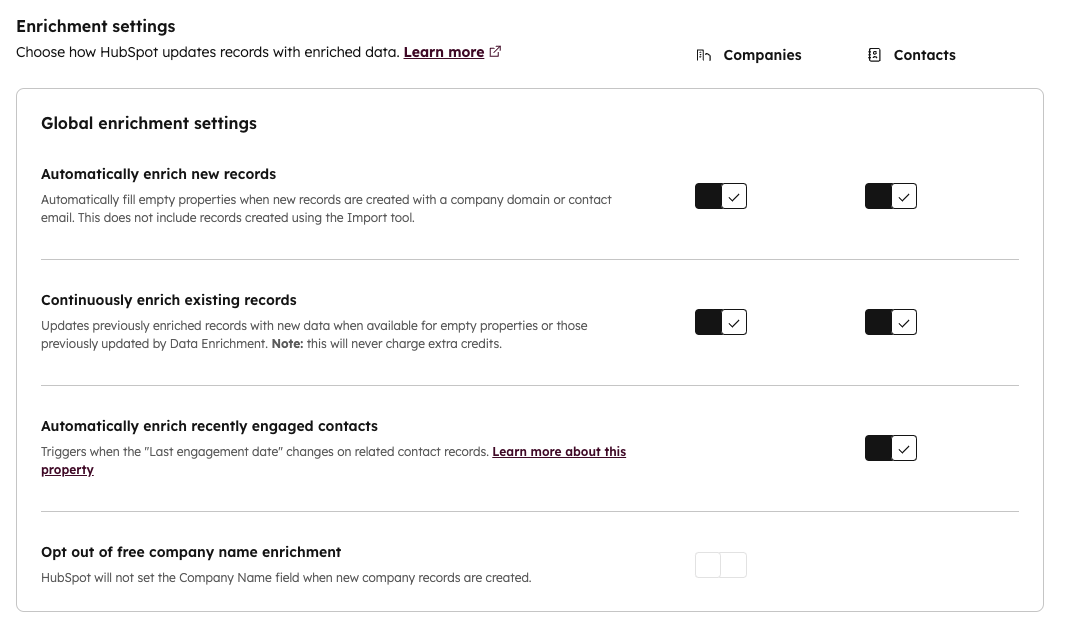
Task: Click "Opt out of free company name enrichment" title
Action: (191, 552)
